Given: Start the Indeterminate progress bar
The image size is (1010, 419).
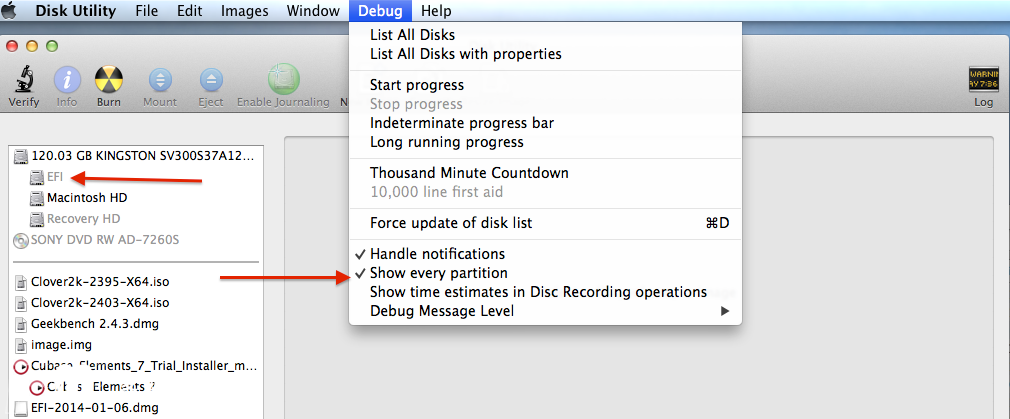Looking at the screenshot, I should pos(461,123).
